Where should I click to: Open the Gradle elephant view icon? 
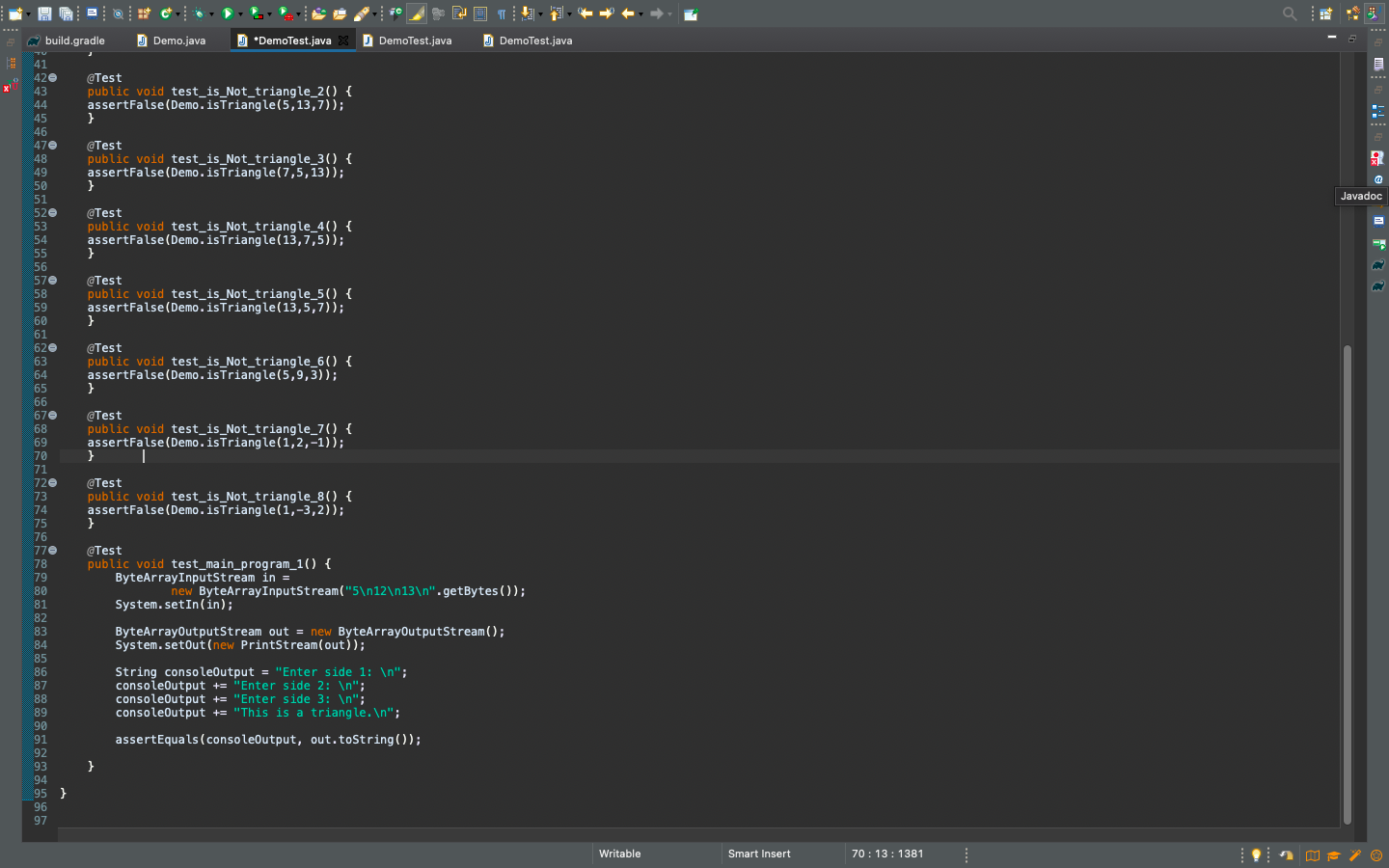click(x=1378, y=265)
